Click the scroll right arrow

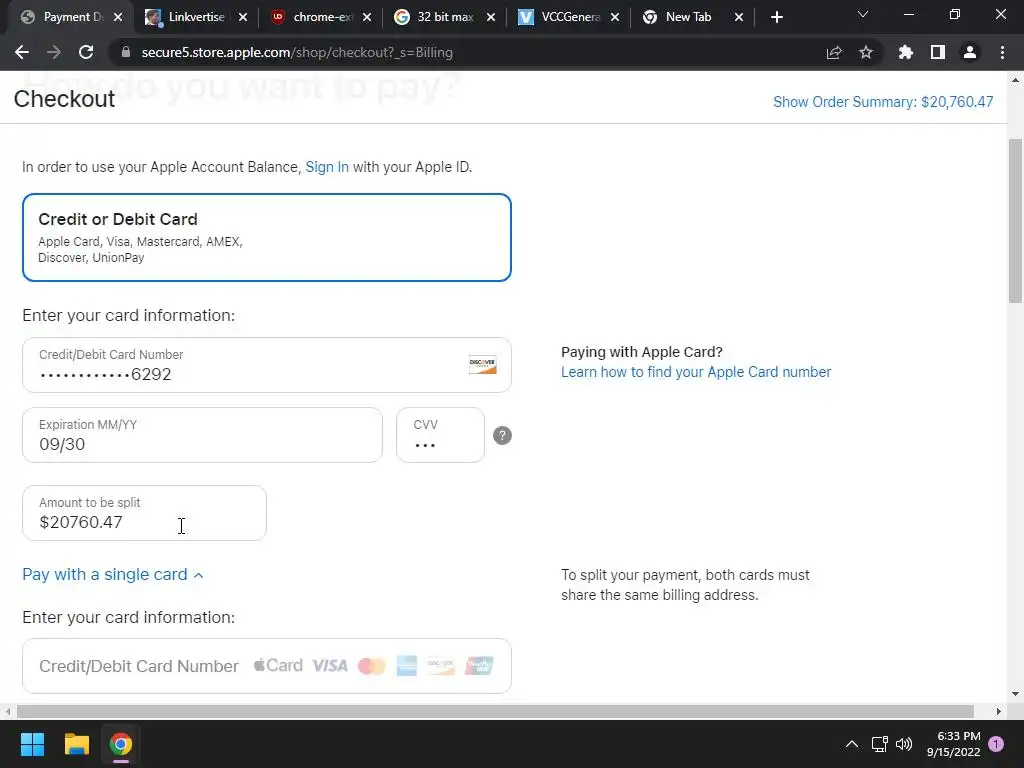click(x=999, y=711)
